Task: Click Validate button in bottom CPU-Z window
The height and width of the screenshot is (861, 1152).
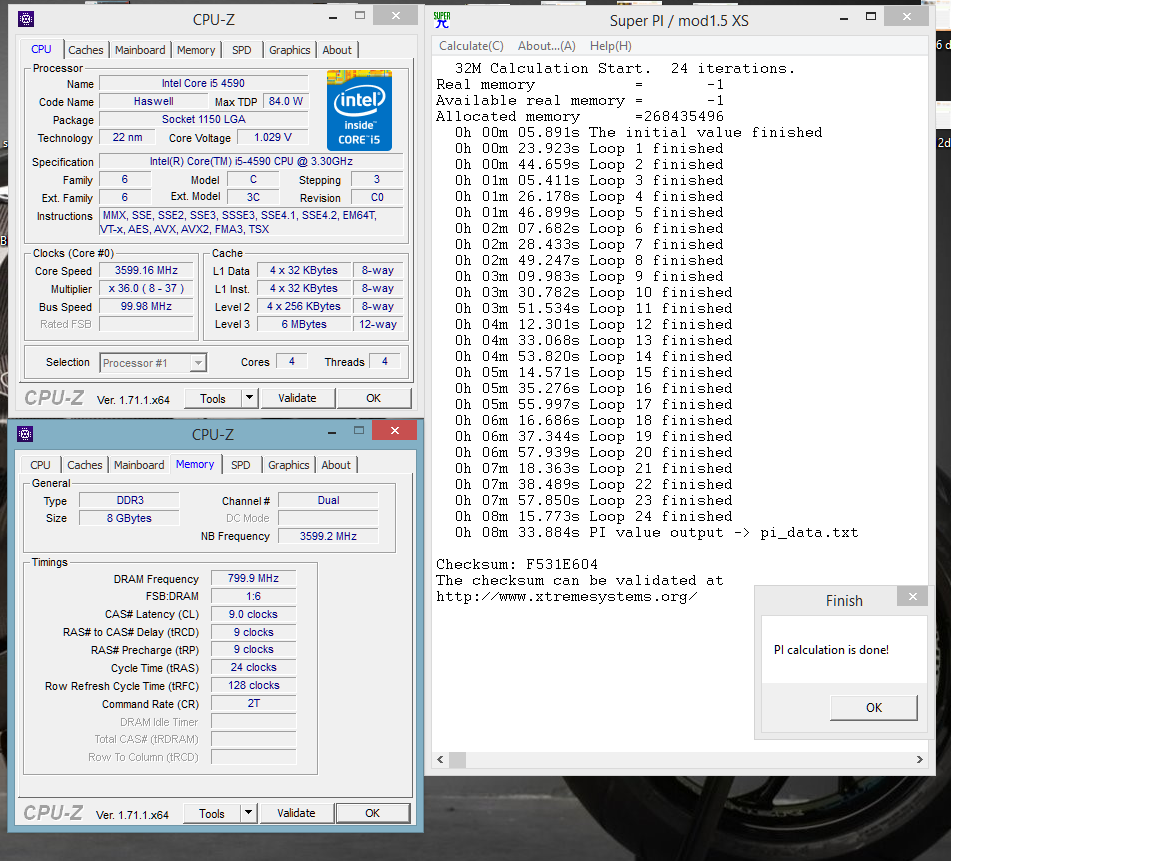Action: [x=296, y=813]
